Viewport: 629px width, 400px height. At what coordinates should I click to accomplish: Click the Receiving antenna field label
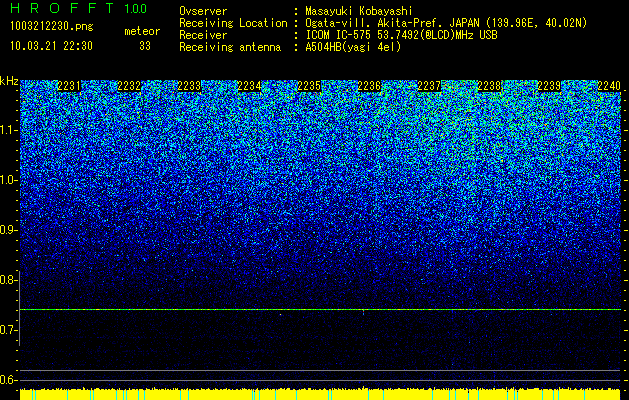230,47
